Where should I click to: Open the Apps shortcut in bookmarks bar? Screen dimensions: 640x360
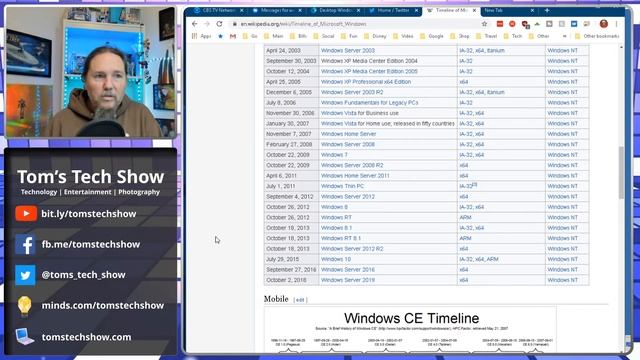[x=202, y=36]
